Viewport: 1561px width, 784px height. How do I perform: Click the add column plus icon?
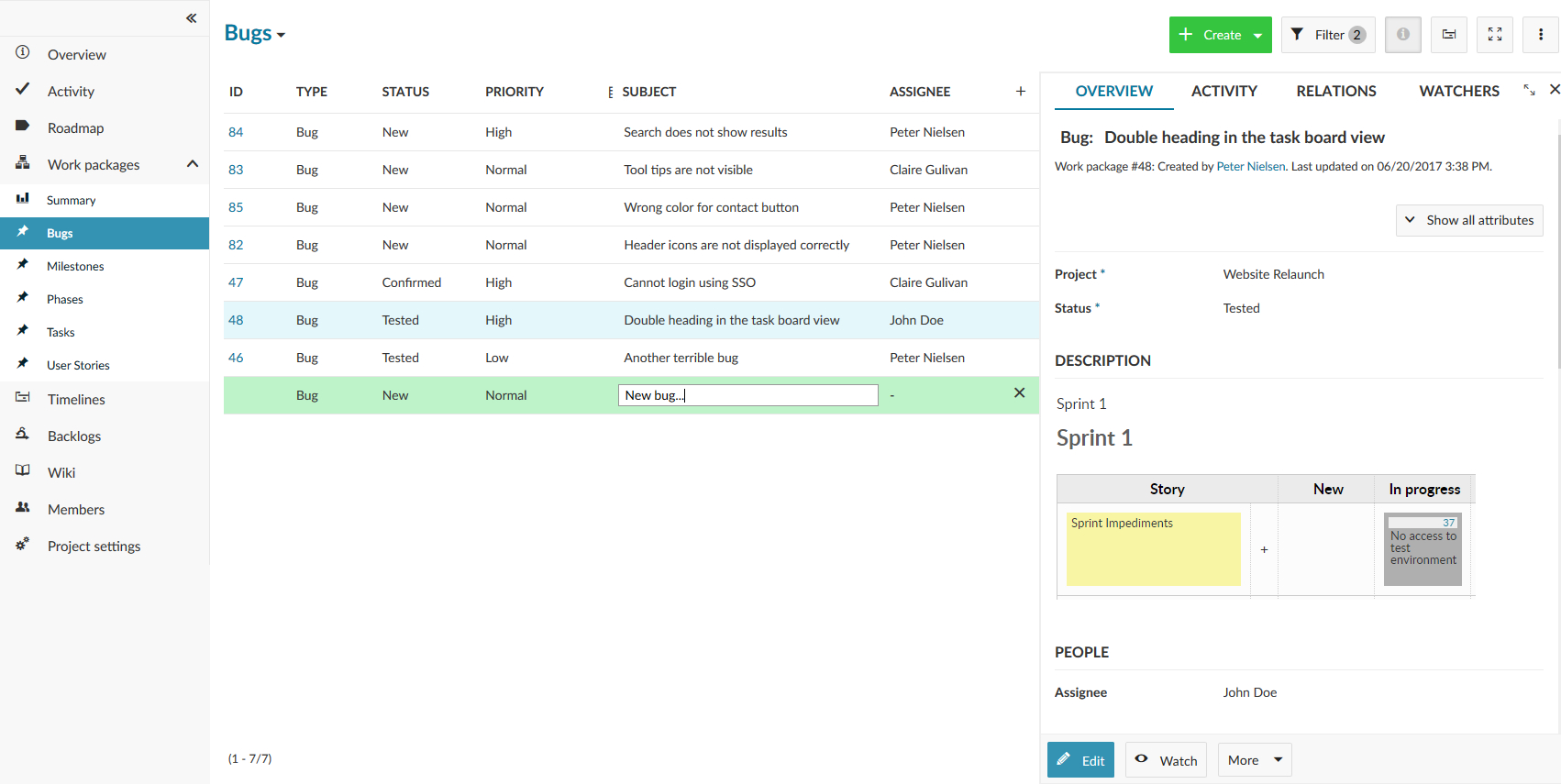[1020, 92]
